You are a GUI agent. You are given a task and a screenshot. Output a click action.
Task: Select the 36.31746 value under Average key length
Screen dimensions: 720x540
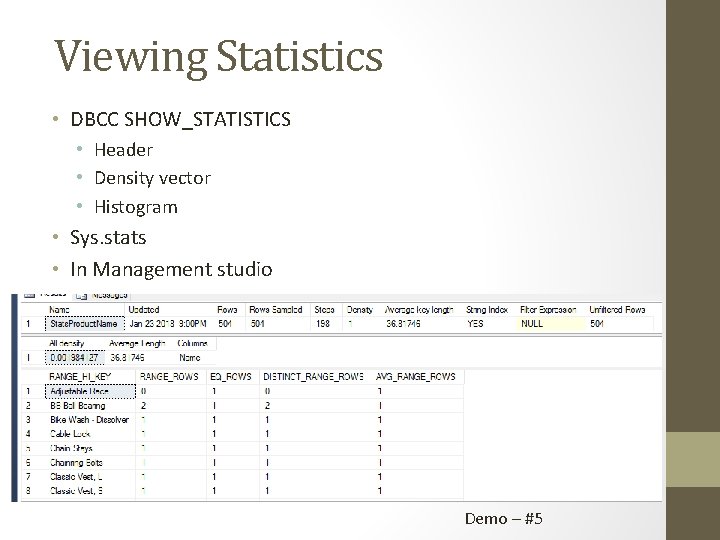pyautogui.click(x=403, y=324)
